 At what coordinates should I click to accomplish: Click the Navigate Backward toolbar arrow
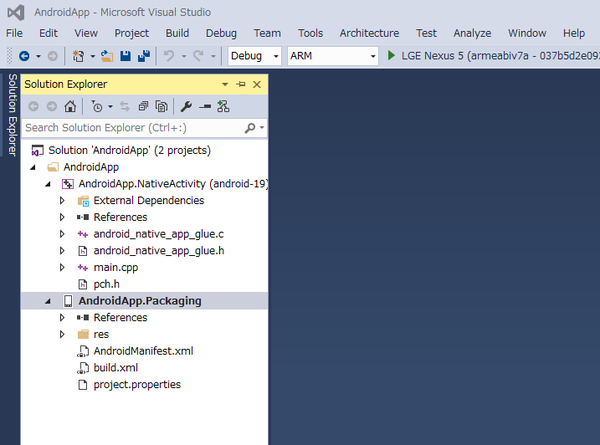pyautogui.click(x=24, y=56)
